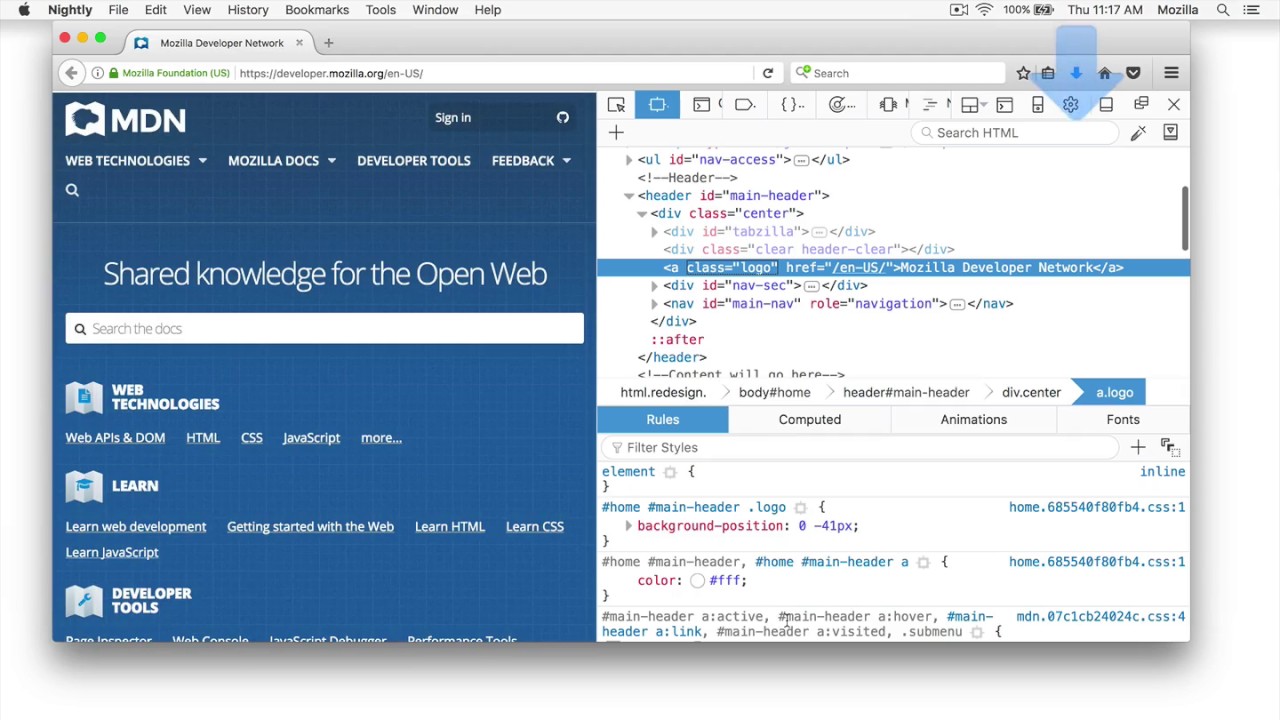
Task: Collapse the div.center node
Action: click(642, 214)
